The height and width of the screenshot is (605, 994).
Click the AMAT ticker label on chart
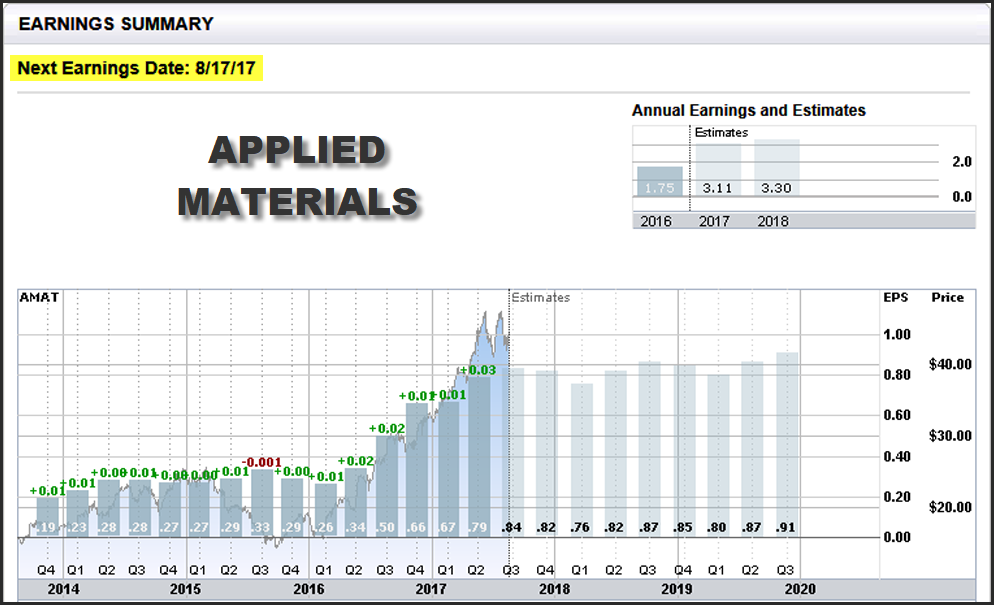point(39,297)
